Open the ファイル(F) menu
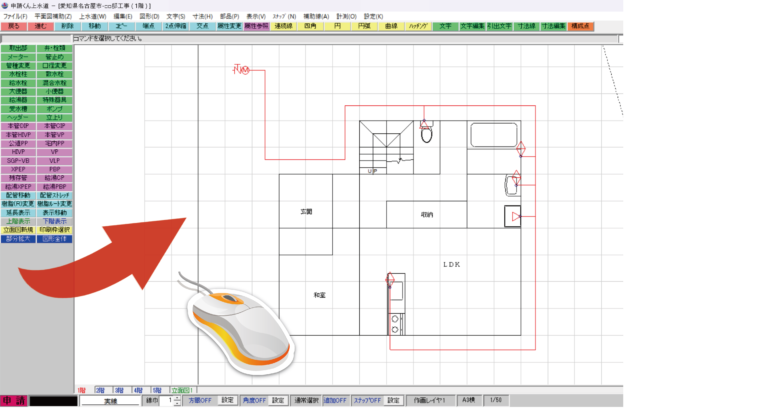768x408 pixels. (x=16, y=16)
